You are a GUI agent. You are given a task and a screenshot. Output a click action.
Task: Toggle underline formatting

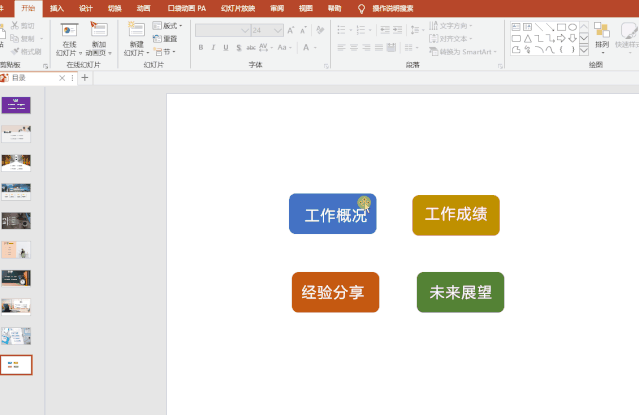coord(226,48)
